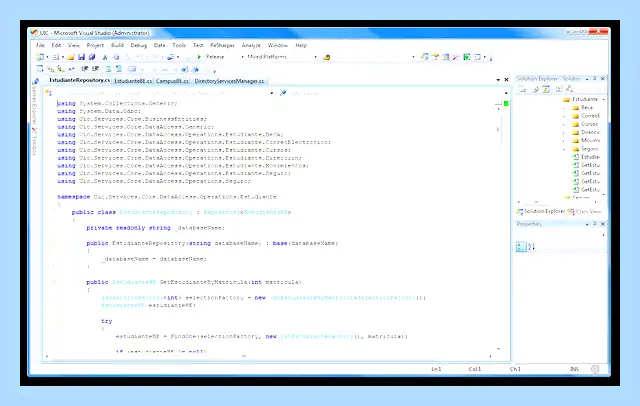Click the Refresh icon in Solution Explorer
Screen dimensions: 640x406
click(546, 89)
